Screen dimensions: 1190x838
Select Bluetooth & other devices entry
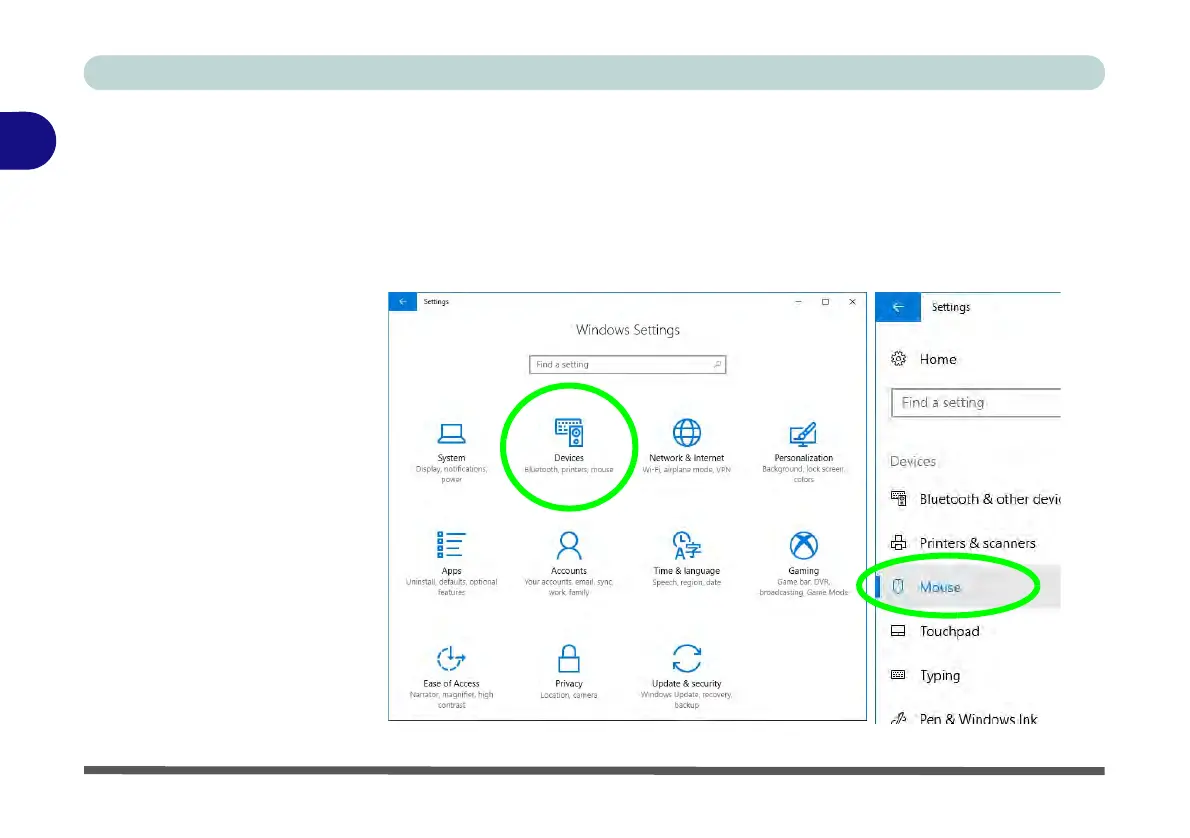[968, 499]
